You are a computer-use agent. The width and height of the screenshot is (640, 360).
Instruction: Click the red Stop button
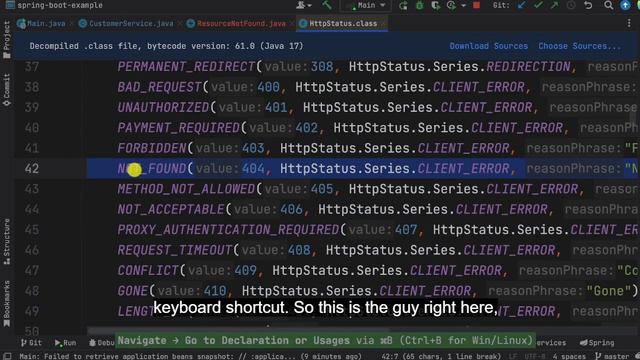coord(476,5)
